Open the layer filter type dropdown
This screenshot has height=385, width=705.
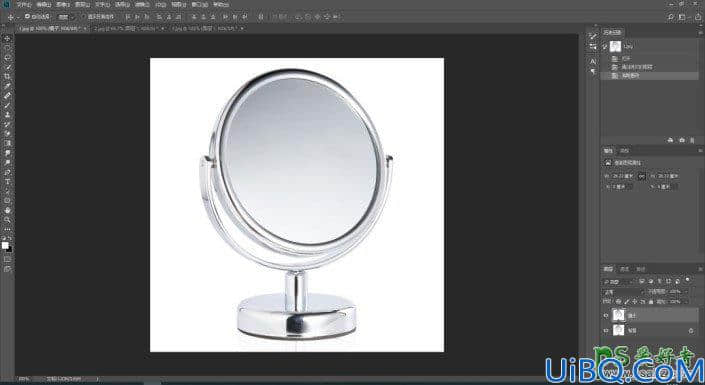pos(619,282)
